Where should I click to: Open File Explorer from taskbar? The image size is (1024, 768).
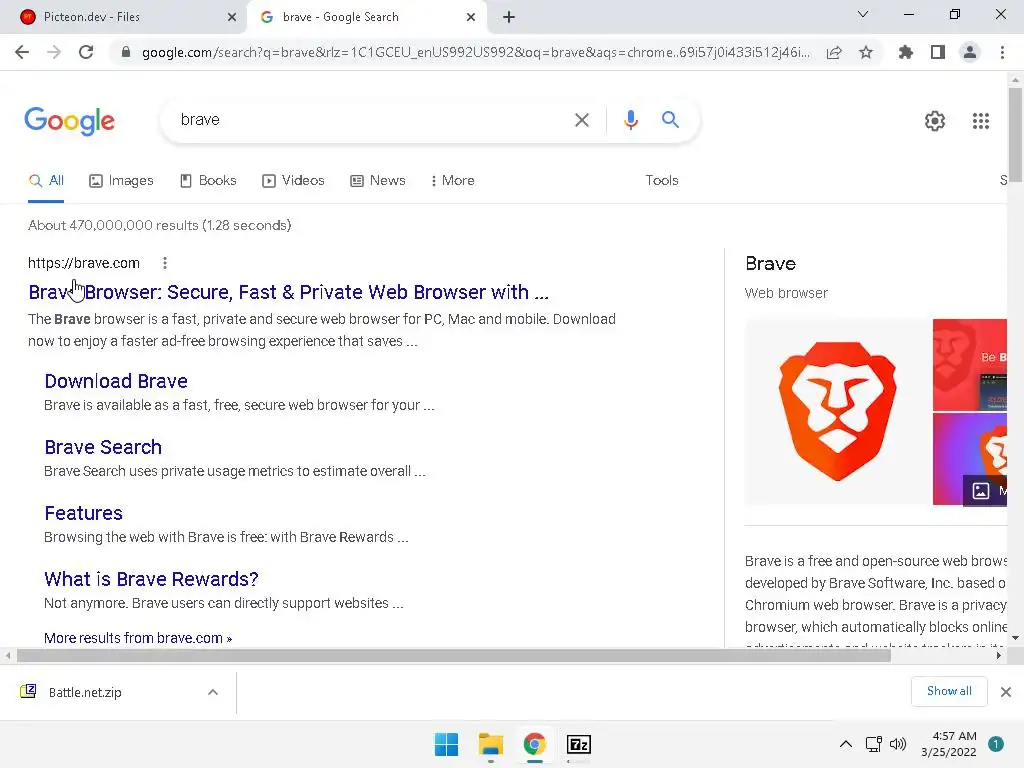point(490,744)
